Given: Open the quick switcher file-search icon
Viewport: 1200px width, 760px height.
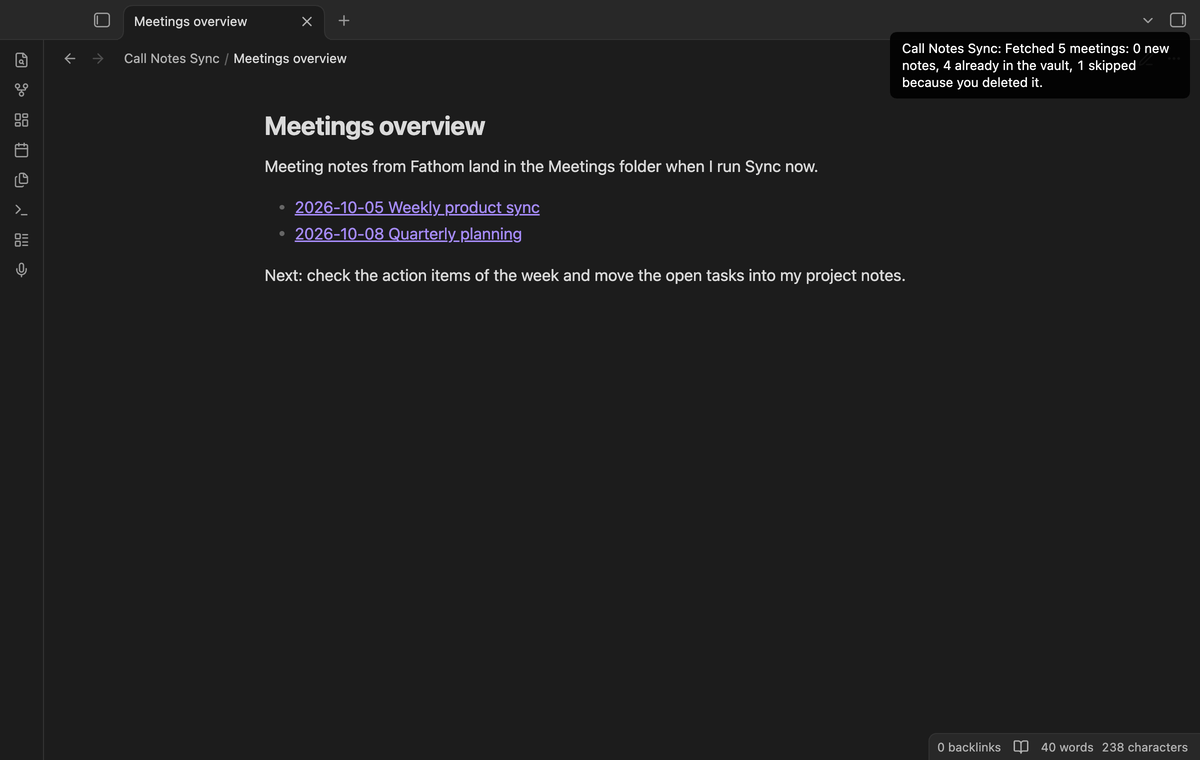Looking at the screenshot, I should point(22,60).
